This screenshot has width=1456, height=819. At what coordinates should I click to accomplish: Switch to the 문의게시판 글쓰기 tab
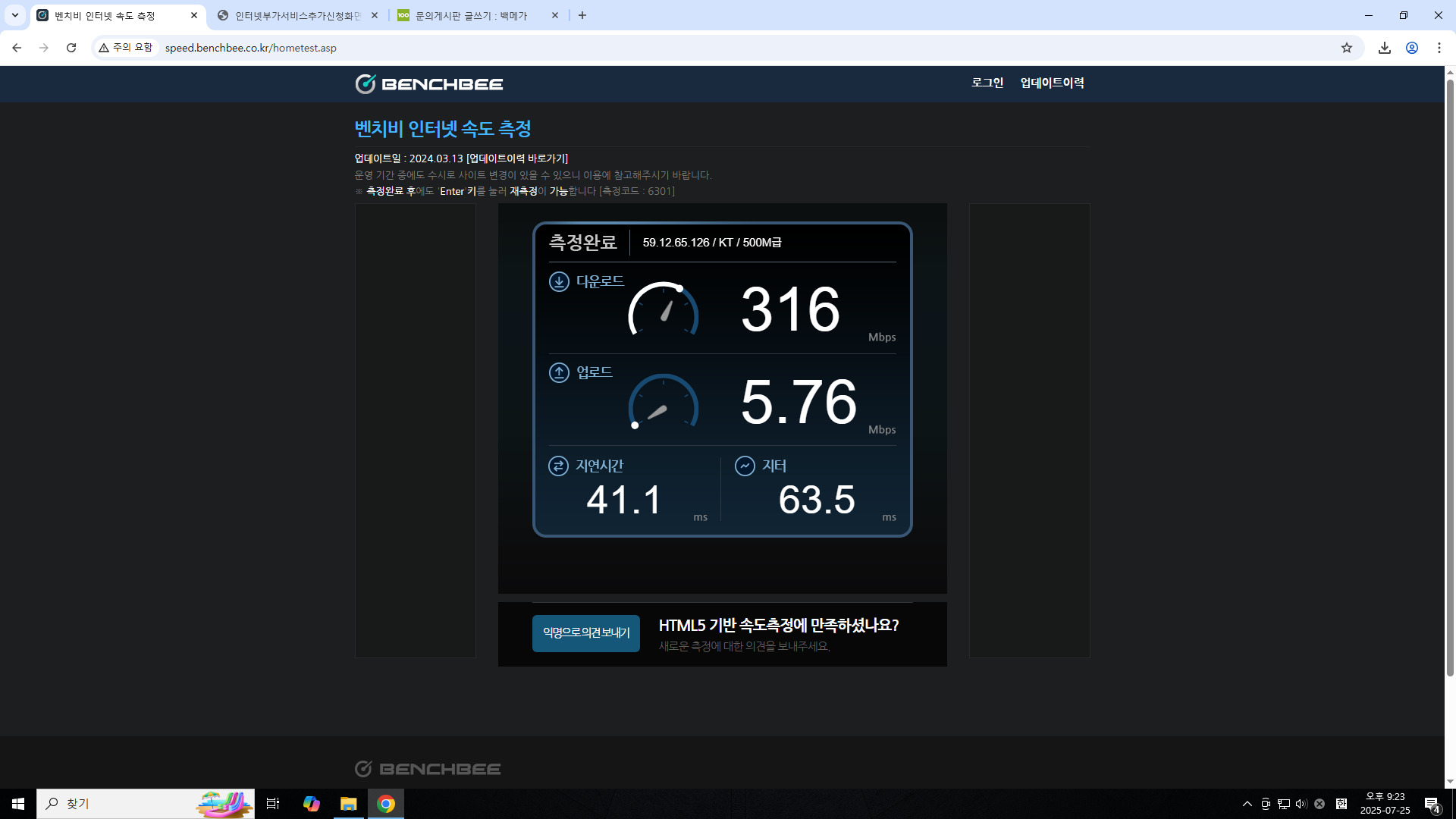pyautogui.click(x=478, y=15)
